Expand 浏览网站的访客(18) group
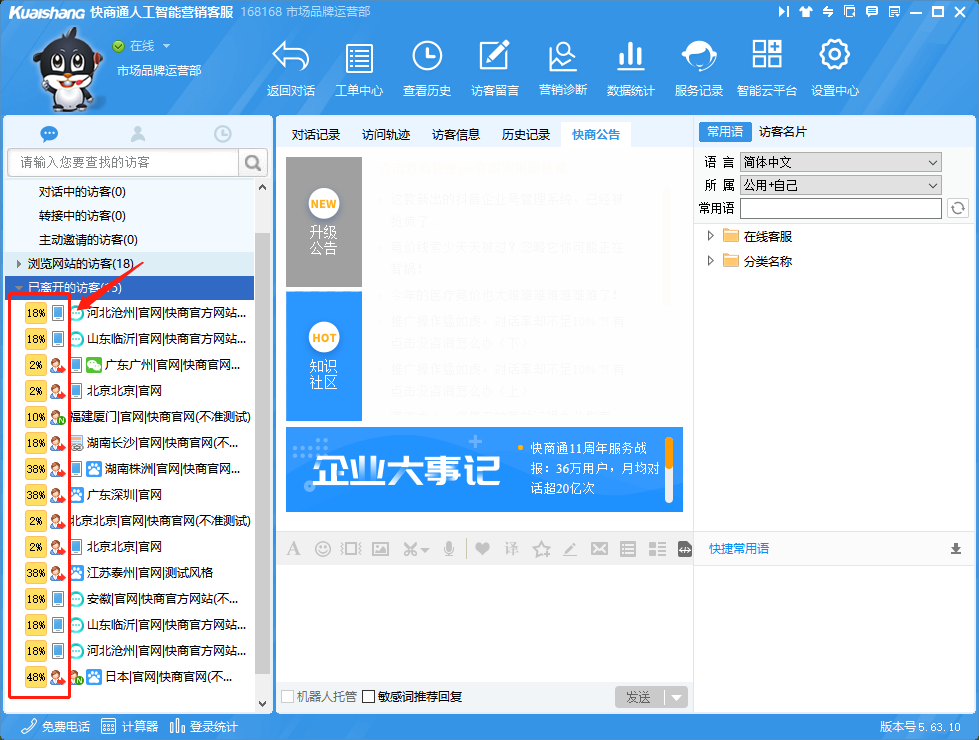 tap(19, 264)
